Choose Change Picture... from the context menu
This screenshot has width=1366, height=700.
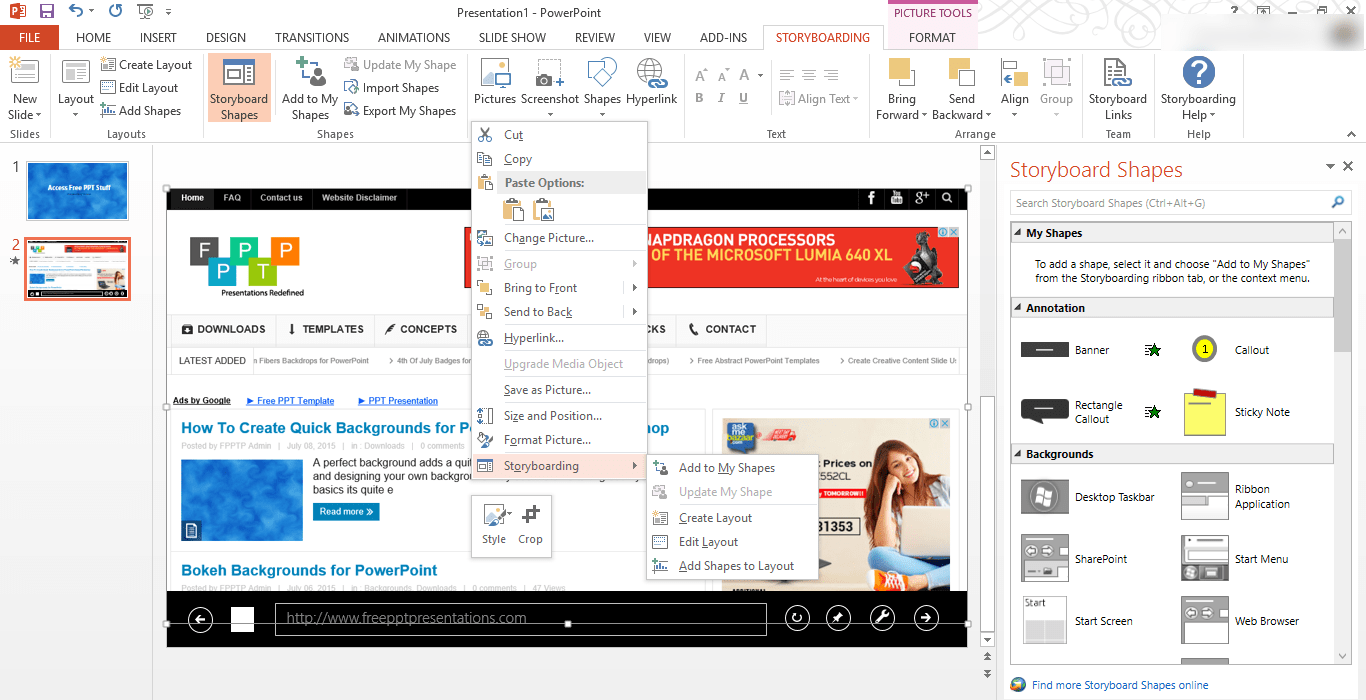[560, 238]
